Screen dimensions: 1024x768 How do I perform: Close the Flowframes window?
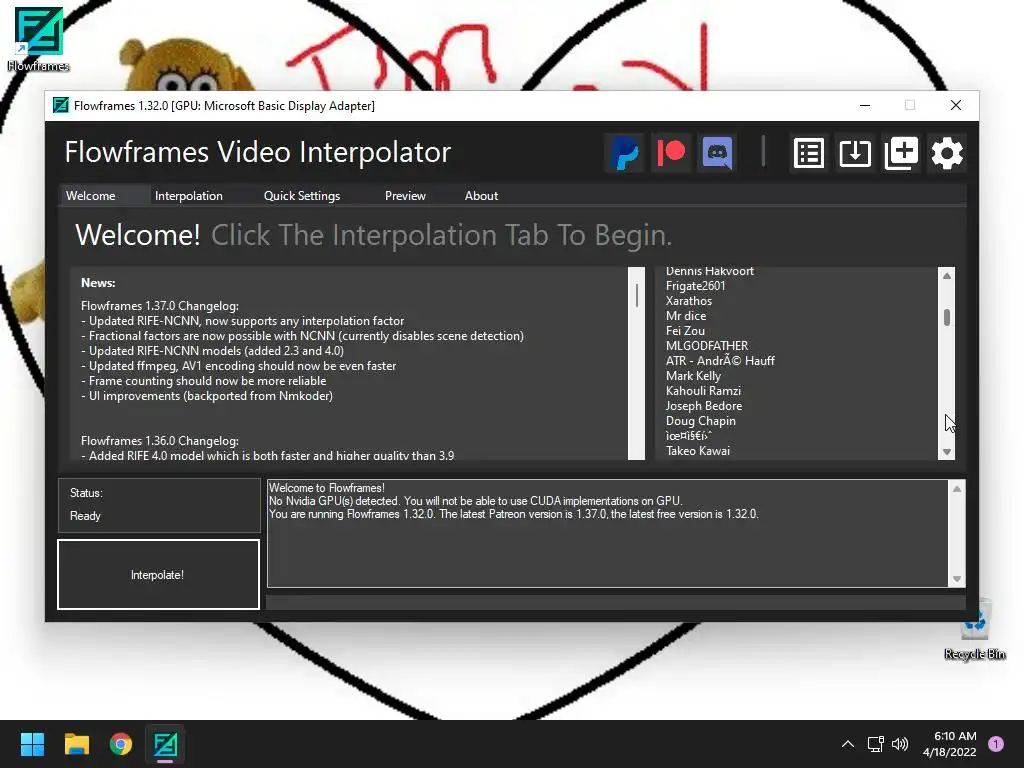955,105
